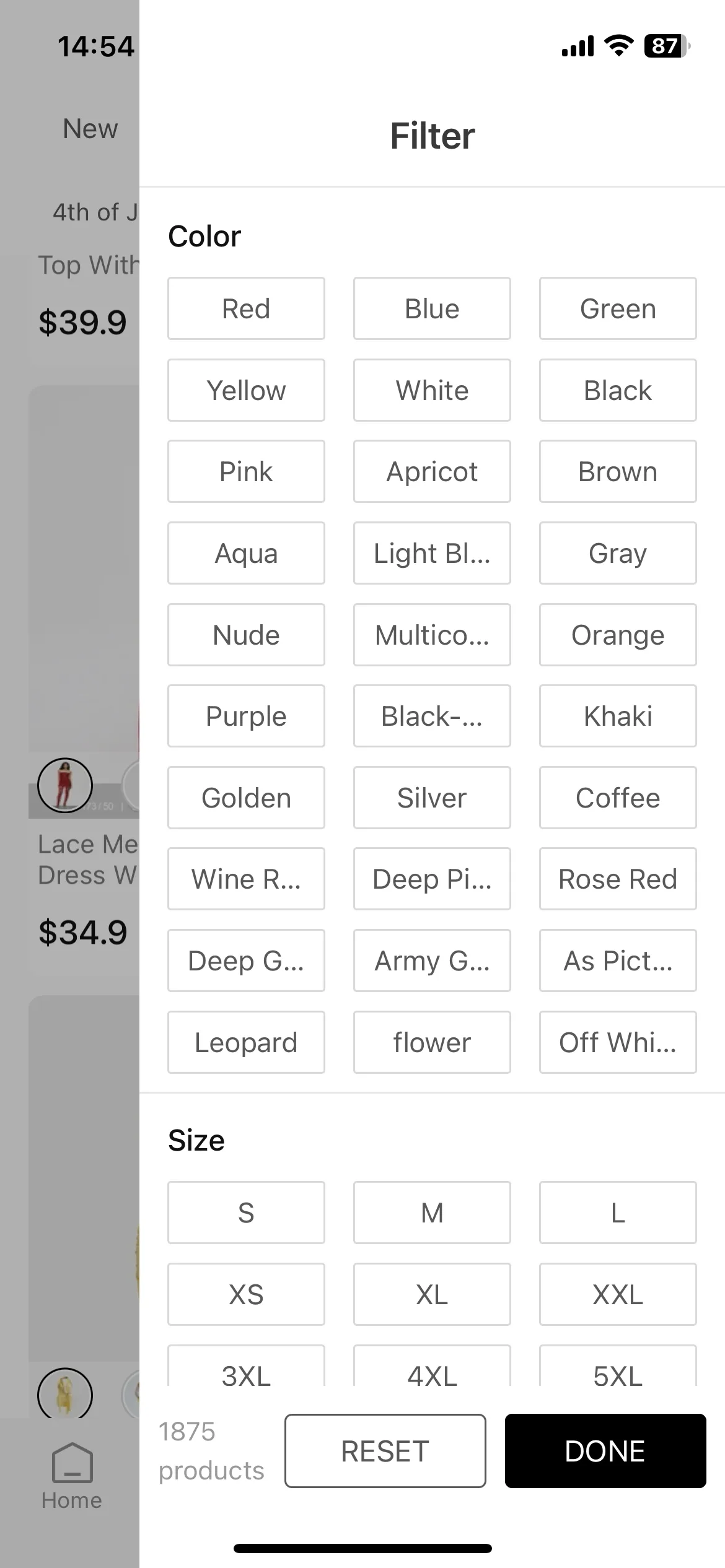This screenshot has height=1568, width=725.
Task: Select the Multicolor filter option
Action: pyautogui.click(x=432, y=635)
